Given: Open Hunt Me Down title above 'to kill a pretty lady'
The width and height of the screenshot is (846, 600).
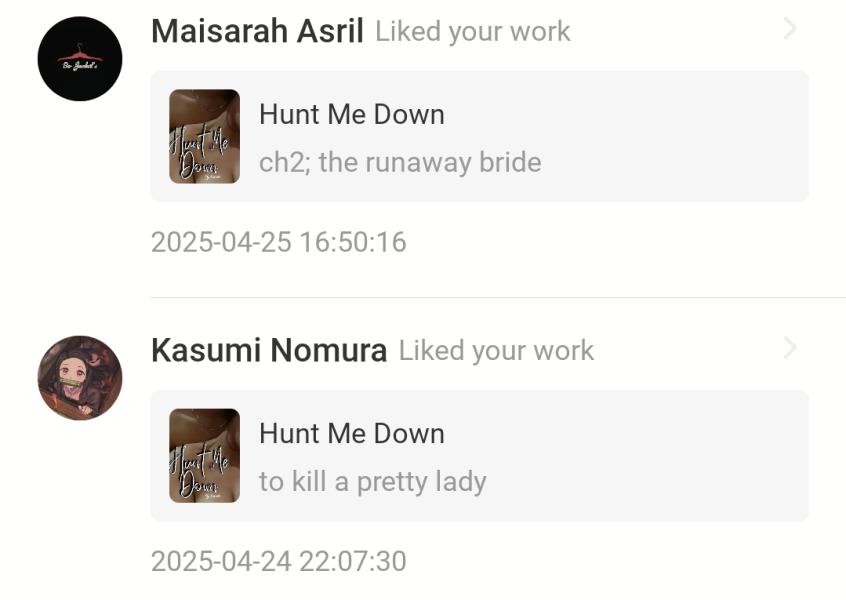Looking at the screenshot, I should coord(351,433).
